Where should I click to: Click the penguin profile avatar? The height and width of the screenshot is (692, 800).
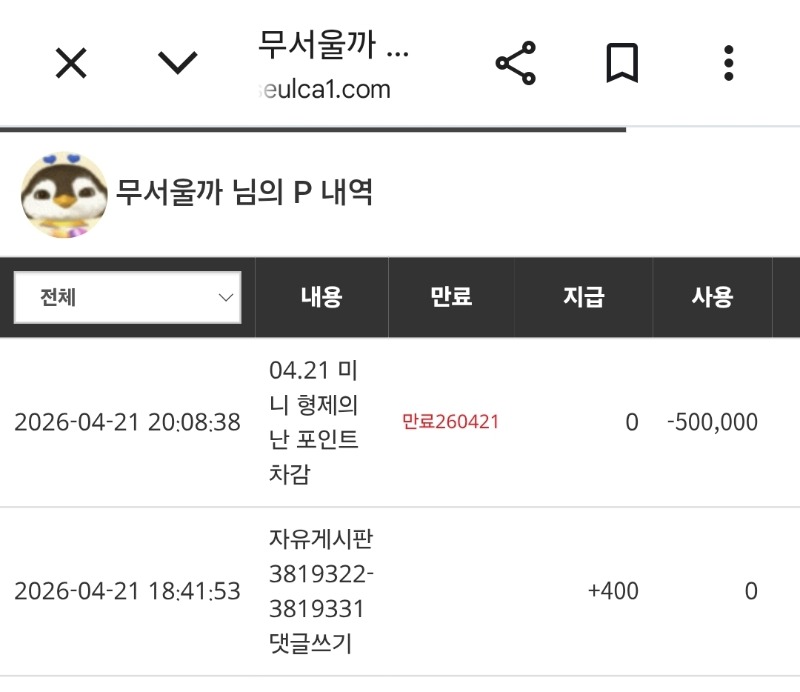63,194
